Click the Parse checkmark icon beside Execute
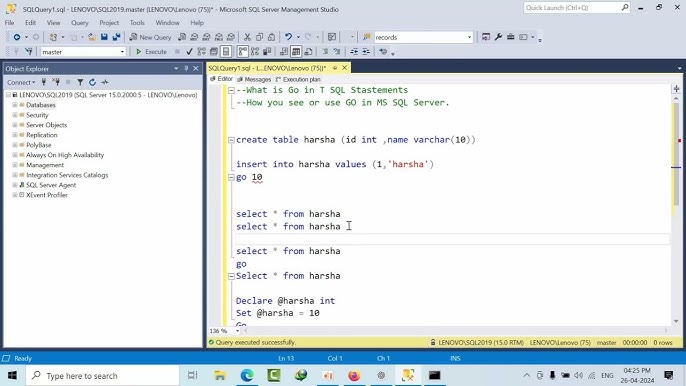This screenshot has width=686, height=386. [189, 52]
